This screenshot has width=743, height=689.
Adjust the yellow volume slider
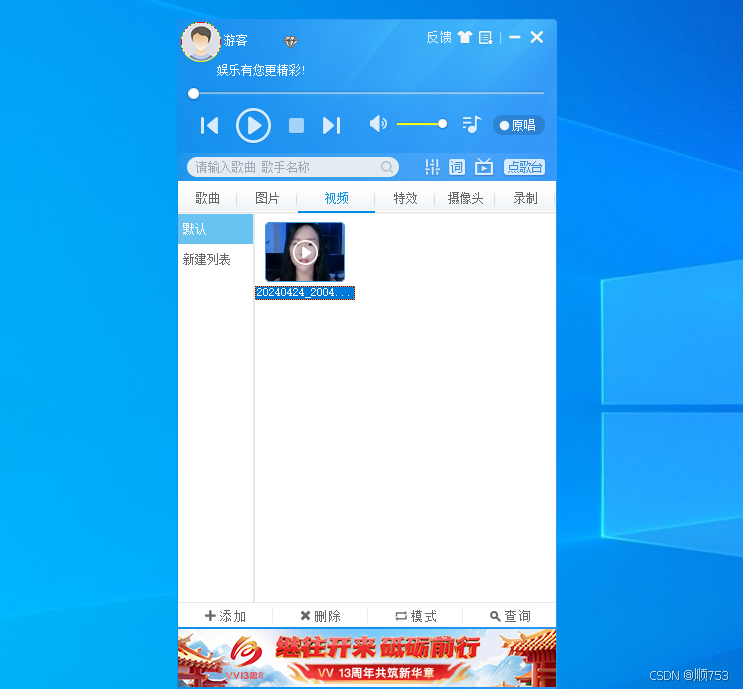422,124
